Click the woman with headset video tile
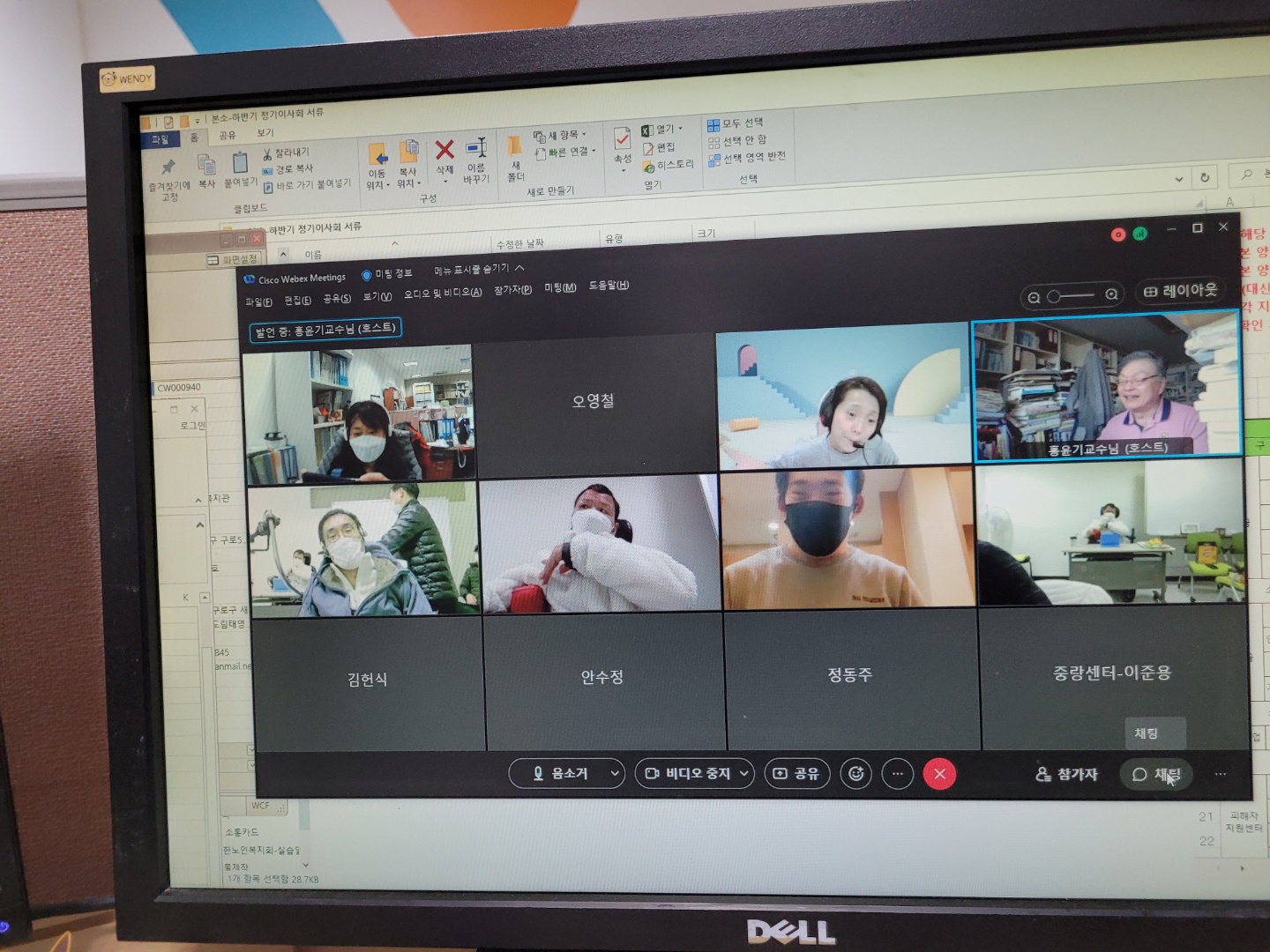1270x952 pixels. (x=843, y=397)
